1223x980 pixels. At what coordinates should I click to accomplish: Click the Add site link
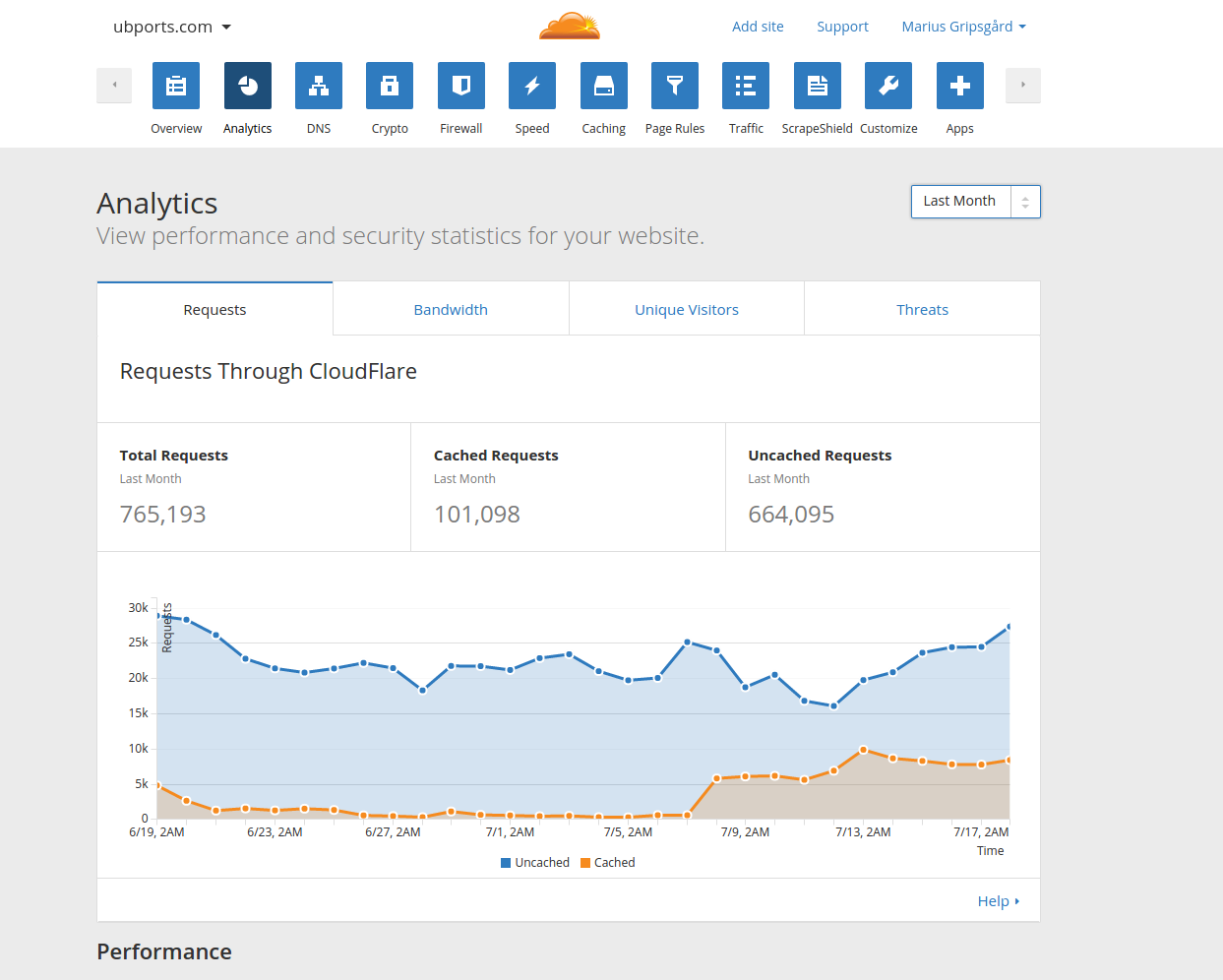pos(758,27)
